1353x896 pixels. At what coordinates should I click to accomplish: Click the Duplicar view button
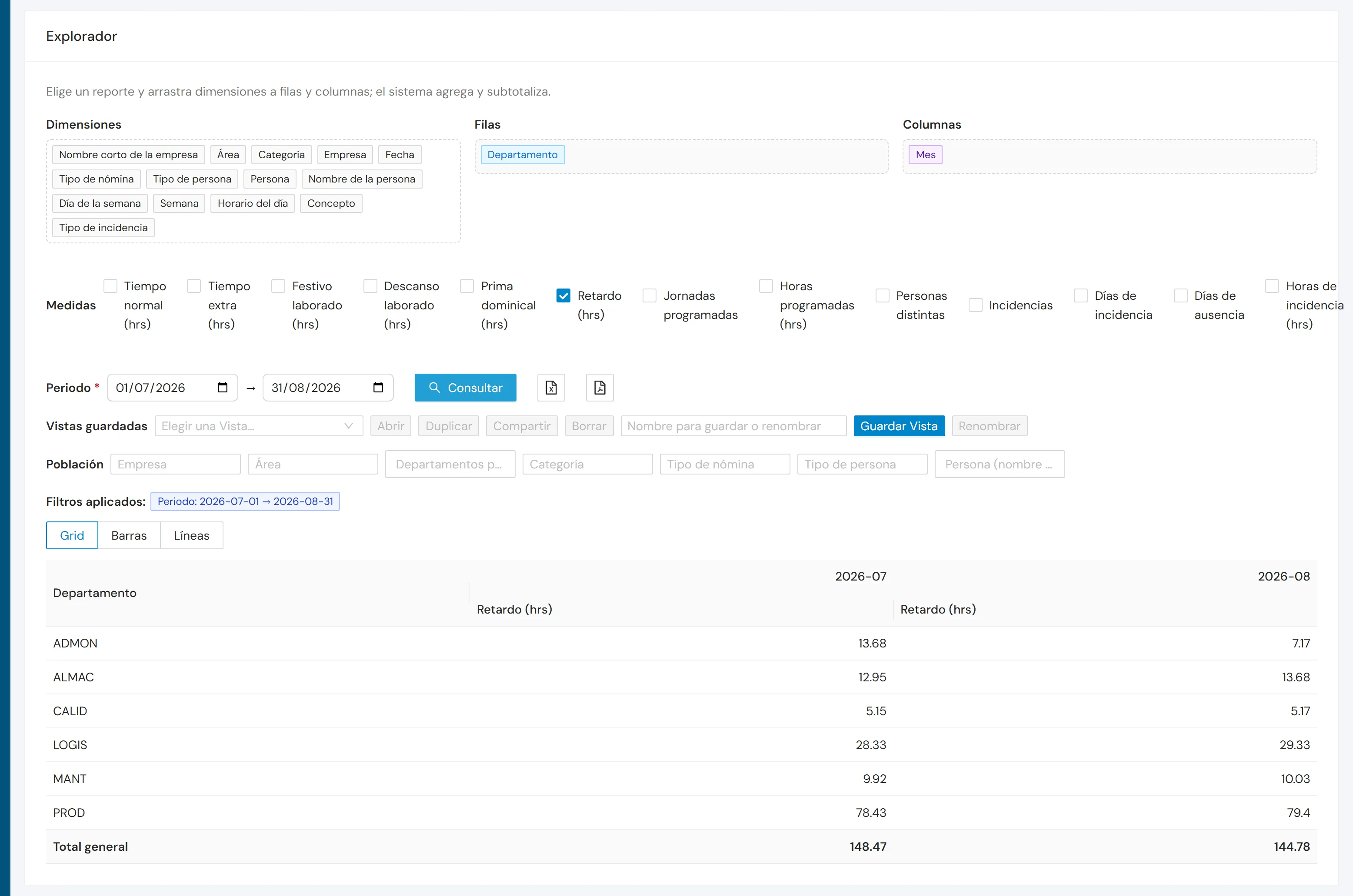[x=449, y=426]
